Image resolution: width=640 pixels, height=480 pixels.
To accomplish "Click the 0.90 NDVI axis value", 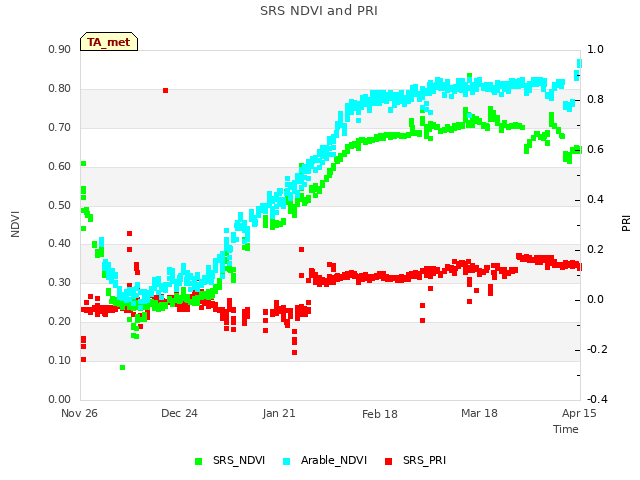I will 60,50.
